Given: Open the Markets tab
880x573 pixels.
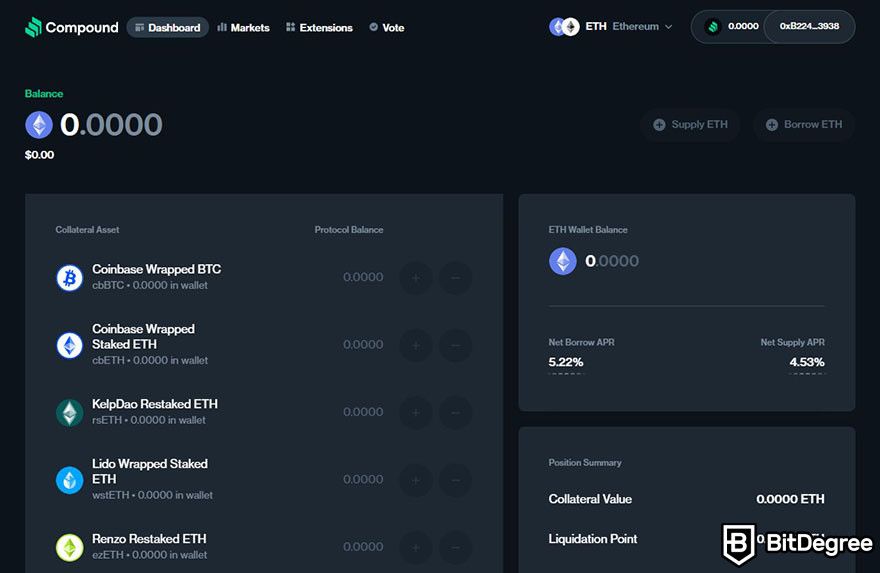Looking at the screenshot, I should point(243,27).
